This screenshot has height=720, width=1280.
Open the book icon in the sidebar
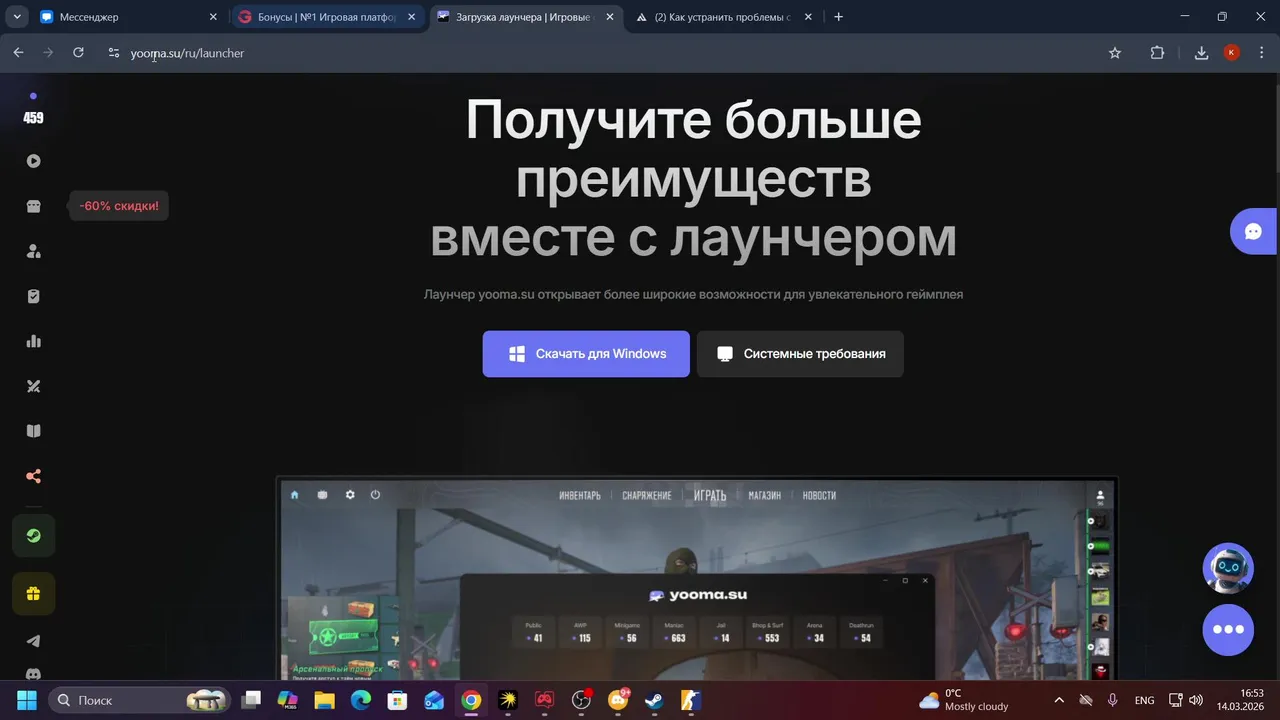click(33, 431)
